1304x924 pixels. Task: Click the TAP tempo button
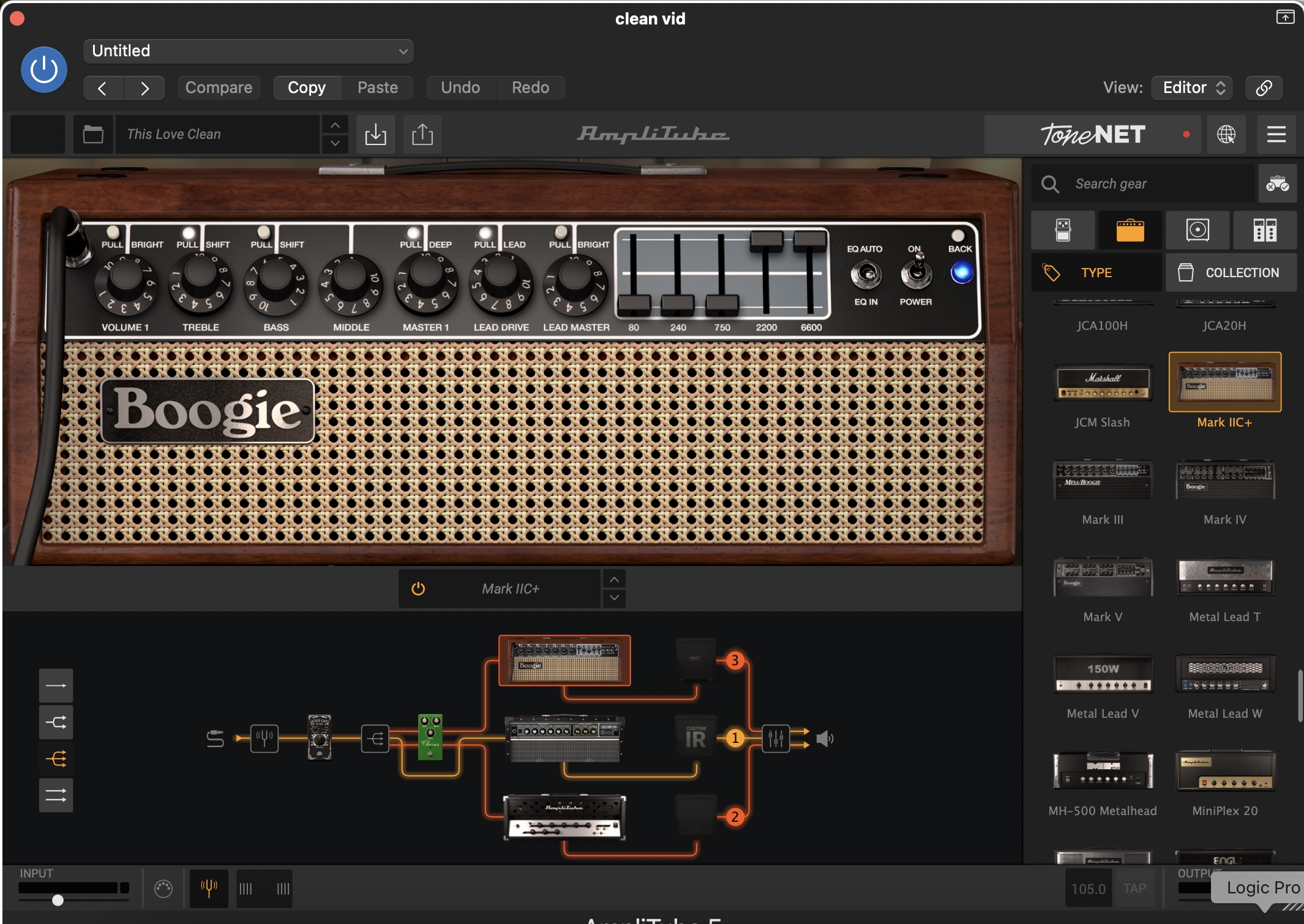tap(1134, 889)
